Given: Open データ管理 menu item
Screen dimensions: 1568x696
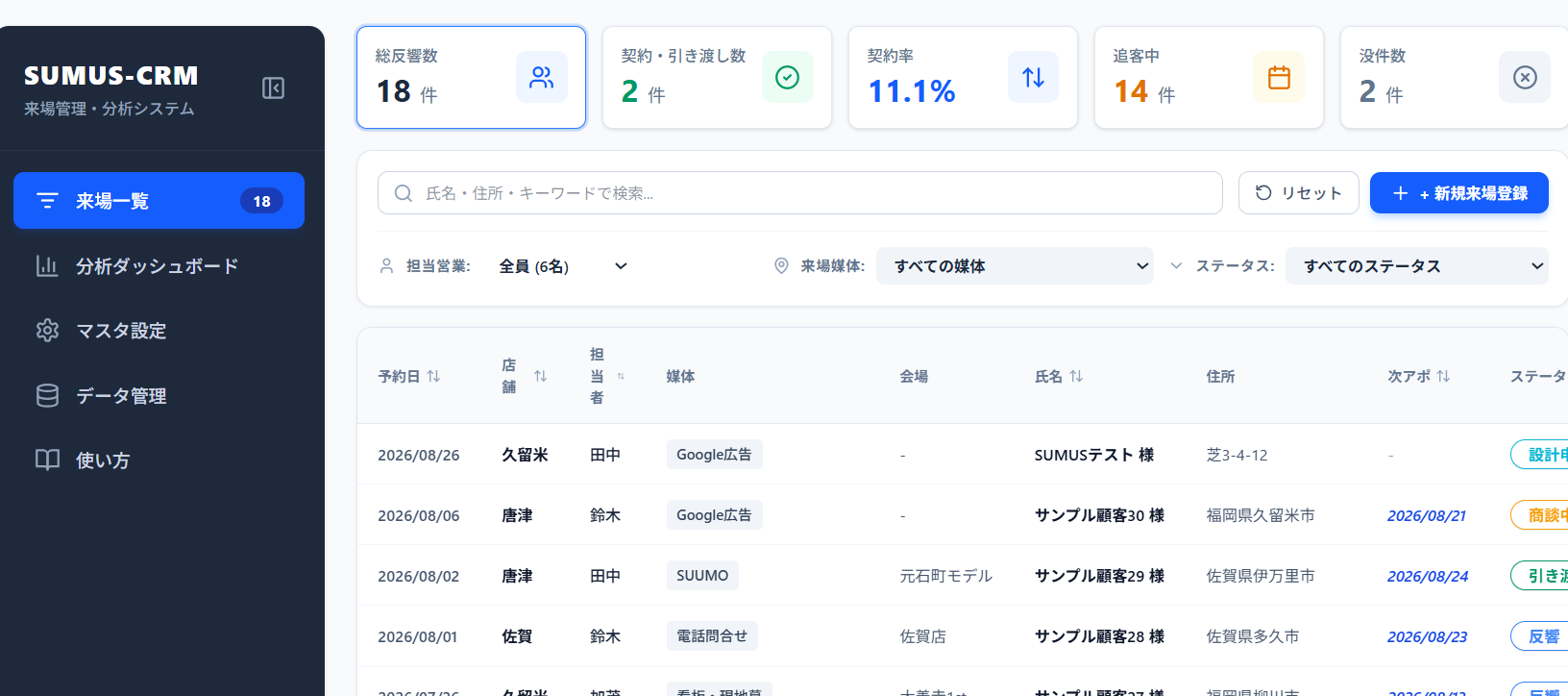Looking at the screenshot, I should point(159,396).
